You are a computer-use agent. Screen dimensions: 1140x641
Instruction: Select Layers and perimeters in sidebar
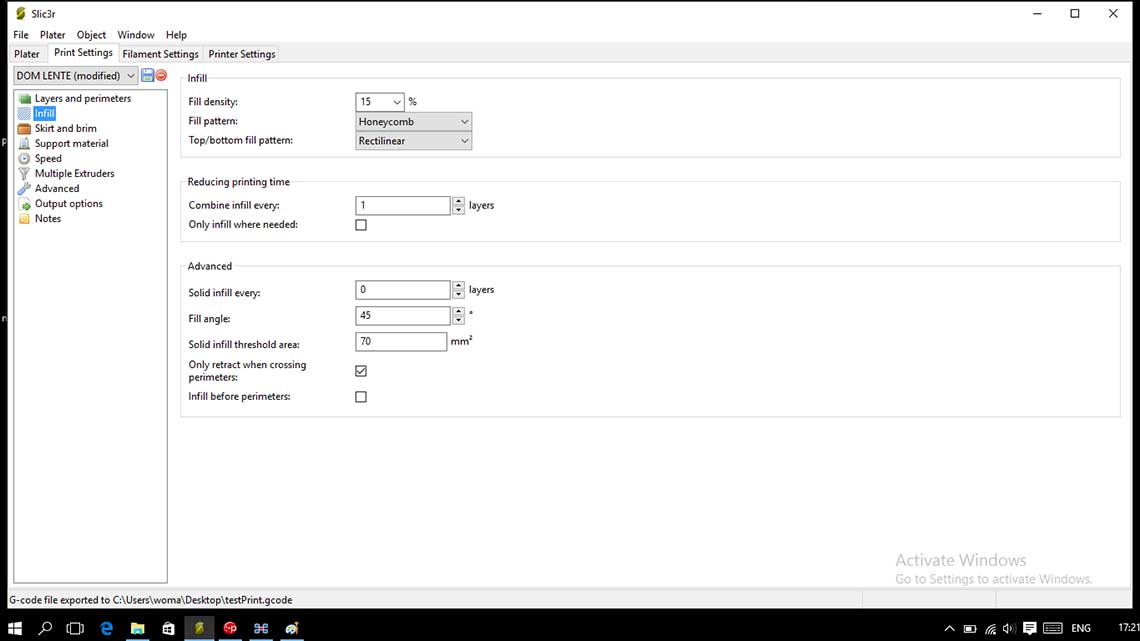pyautogui.click(x=83, y=98)
